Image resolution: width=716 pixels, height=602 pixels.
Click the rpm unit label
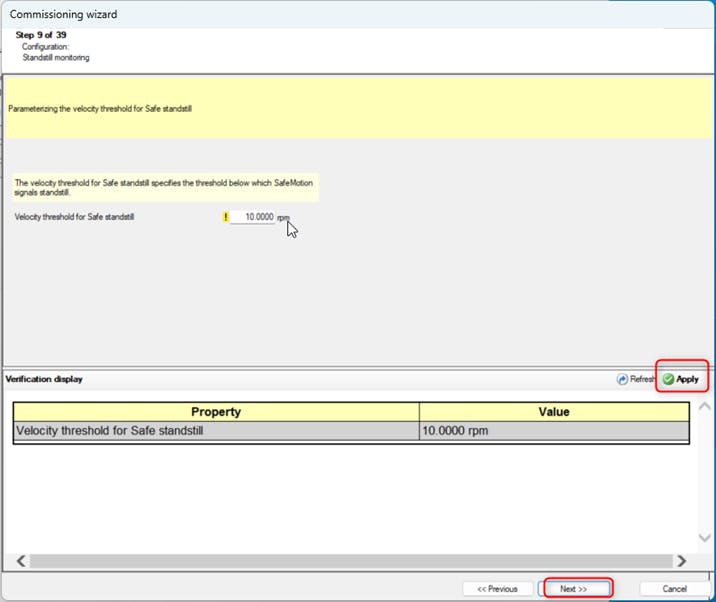tap(283, 216)
